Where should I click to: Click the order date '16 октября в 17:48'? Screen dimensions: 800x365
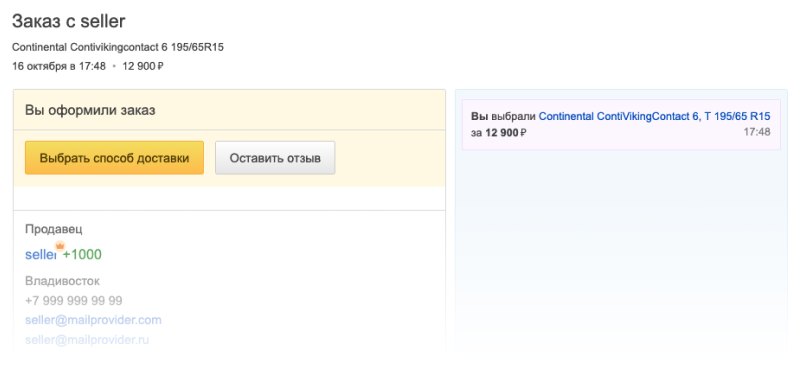[59, 66]
